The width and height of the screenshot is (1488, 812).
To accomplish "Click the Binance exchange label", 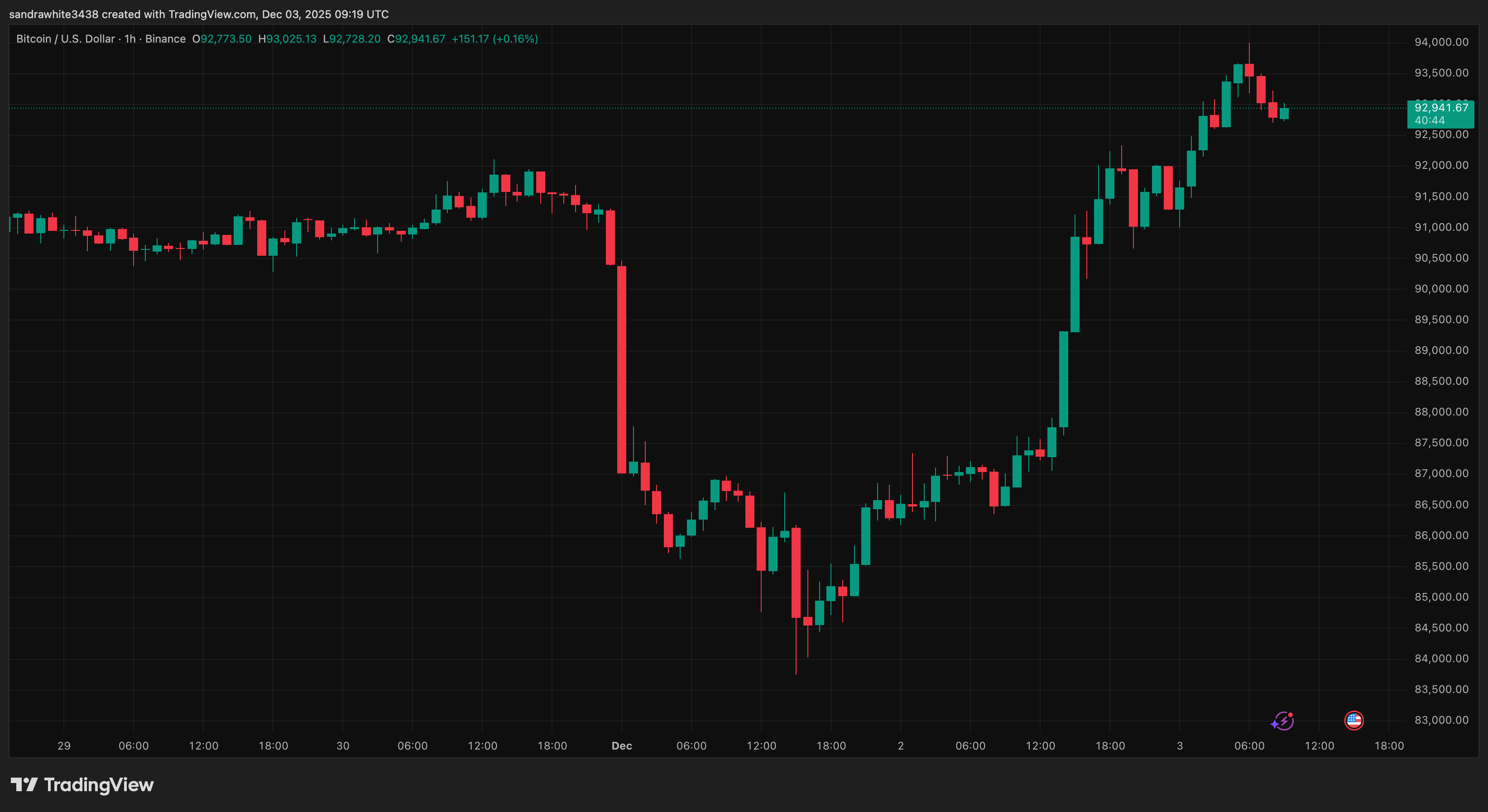I will point(167,38).
